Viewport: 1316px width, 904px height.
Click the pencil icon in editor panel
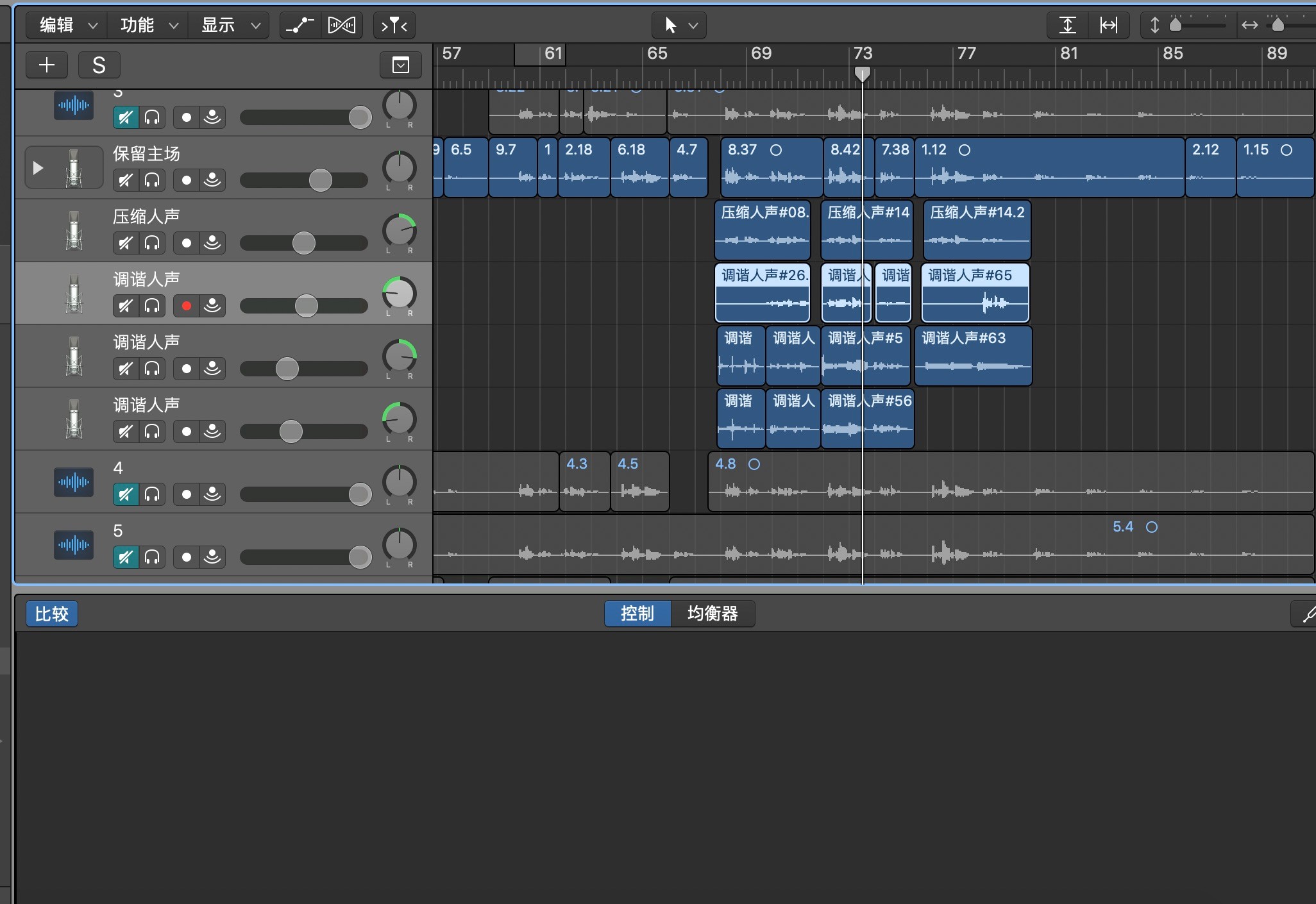tap(1306, 614)
